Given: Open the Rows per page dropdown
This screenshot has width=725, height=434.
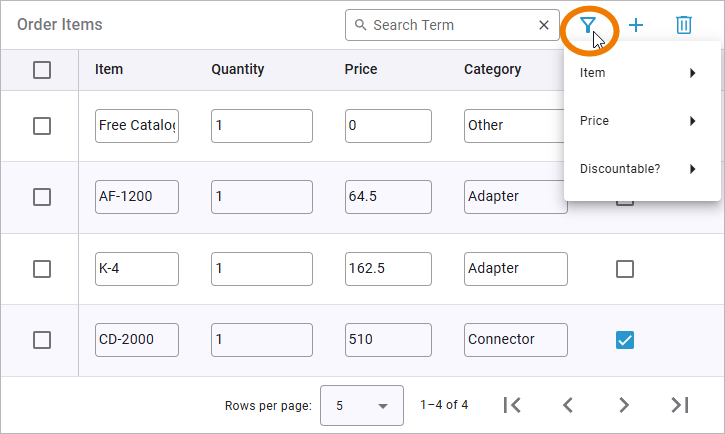Looking at the screenshot, I should pos(361,406).
